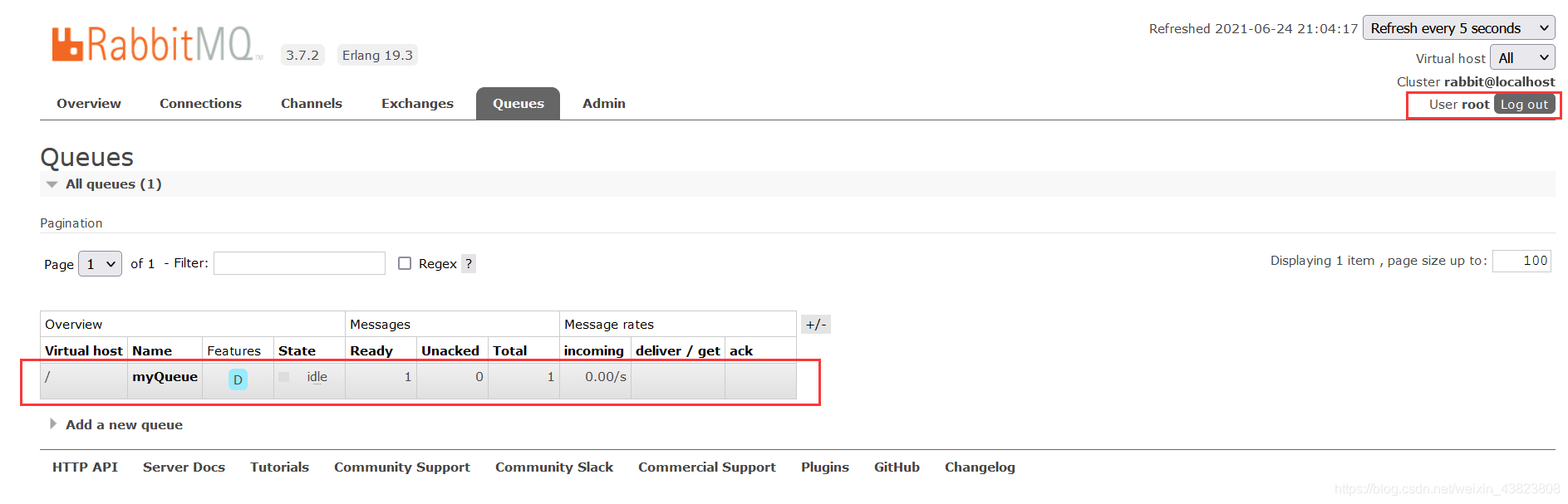1568x504 pixels.
Task: Open the Virtual host dropdown
Action: 1521,58
